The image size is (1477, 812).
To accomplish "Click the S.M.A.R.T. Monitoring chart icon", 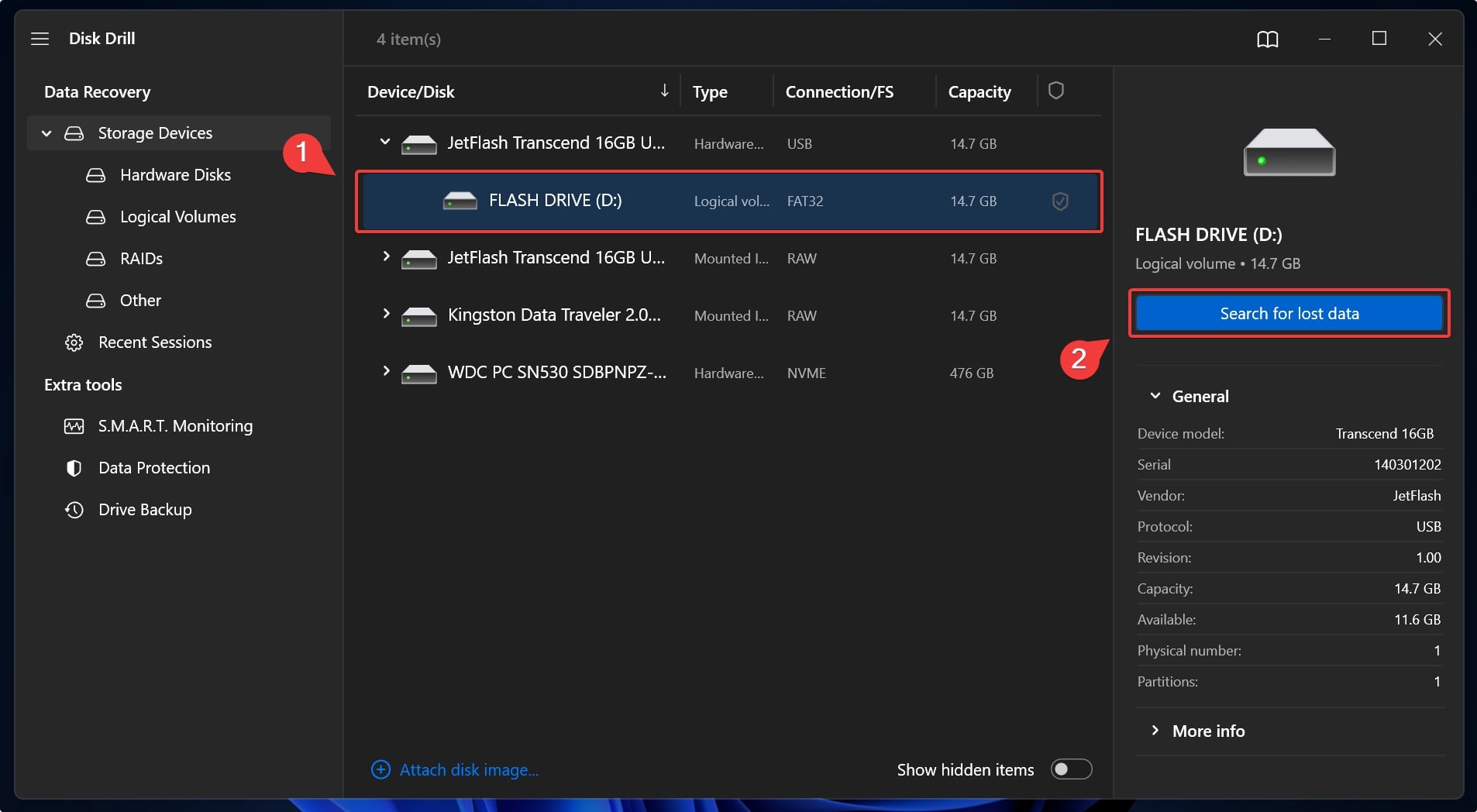I will coord(74,426).
